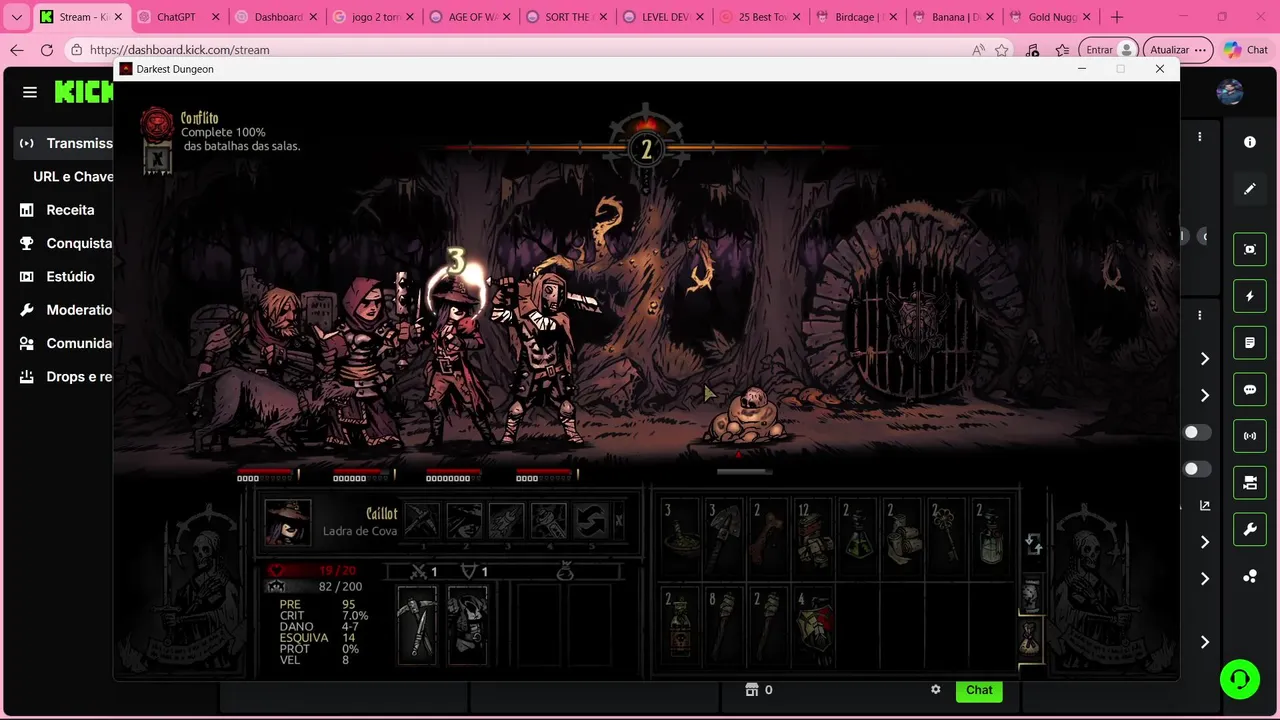Click the inventory sort arrows icon
This screenshot has width=1280, height=720.
tap(1034, 544)
